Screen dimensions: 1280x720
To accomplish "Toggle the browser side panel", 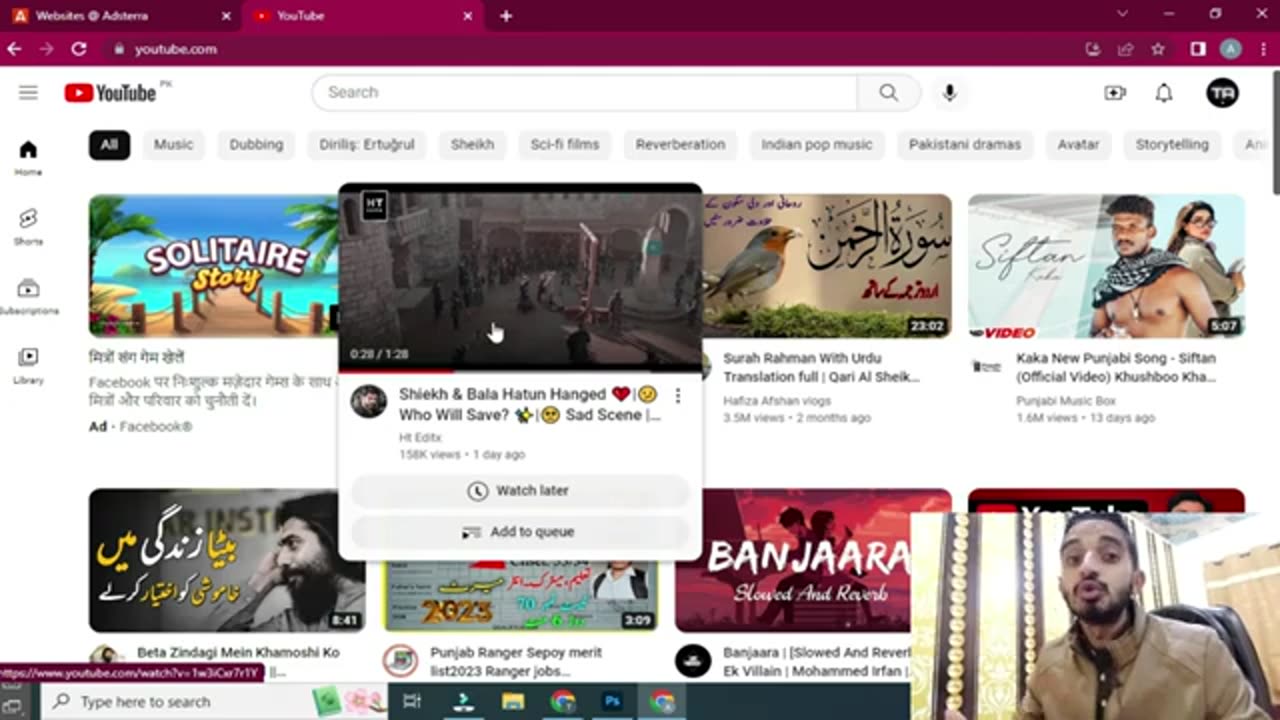I will click(1198, 49).
